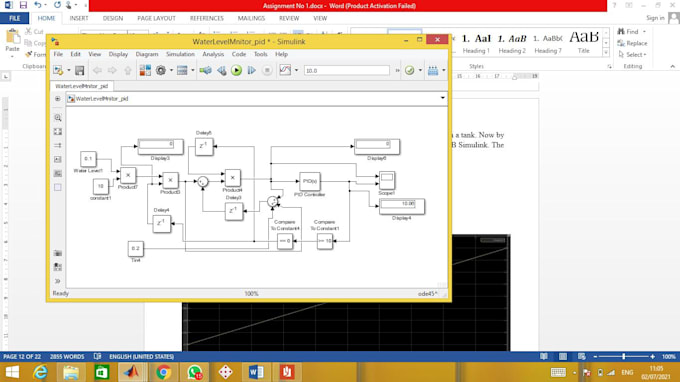This screenshot has width=680, height=382.
Task: Click the ode45 solver status text
Action: point(428,294)
